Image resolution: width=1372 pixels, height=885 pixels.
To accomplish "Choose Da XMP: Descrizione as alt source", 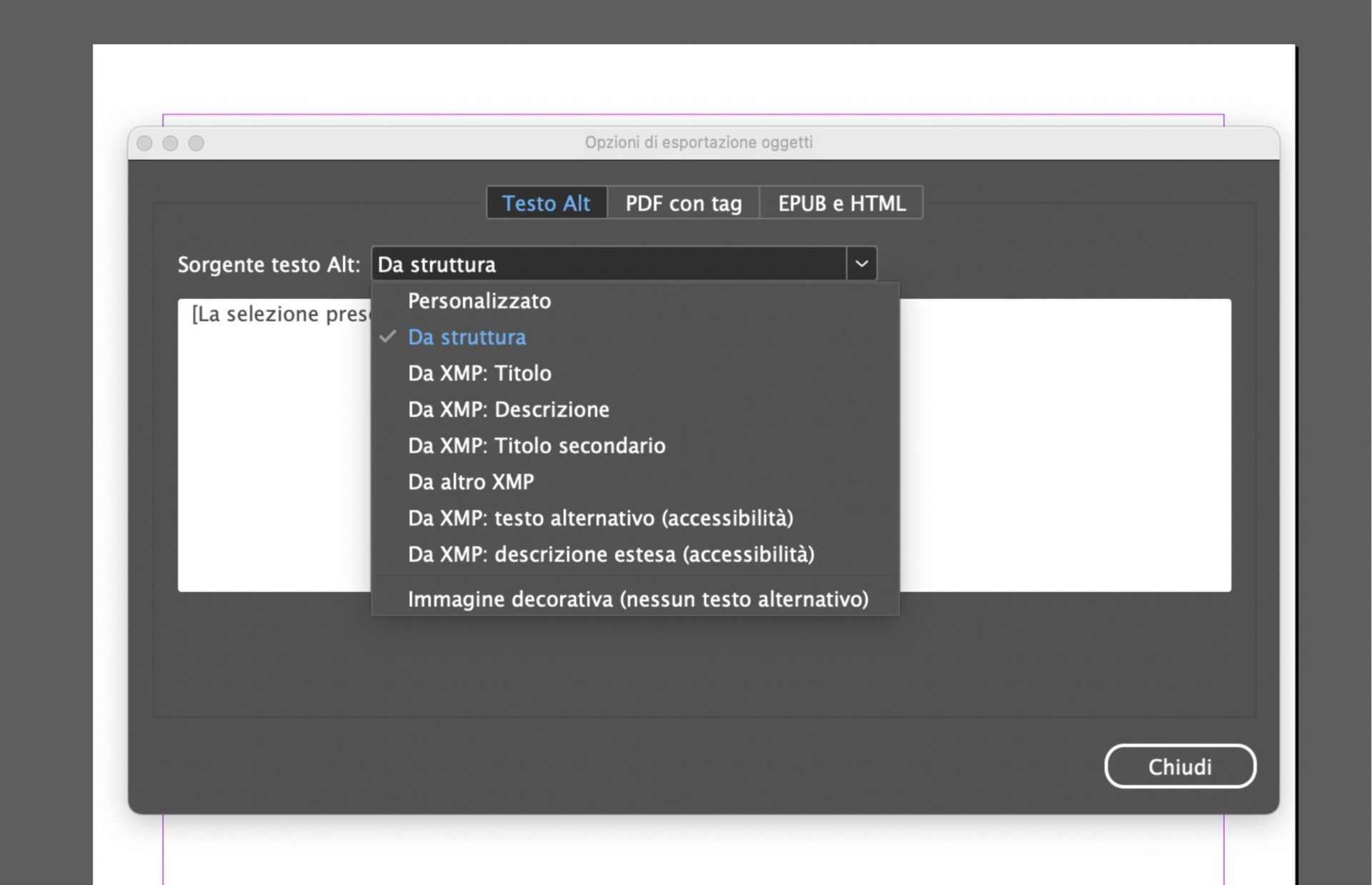I will 508,409.
